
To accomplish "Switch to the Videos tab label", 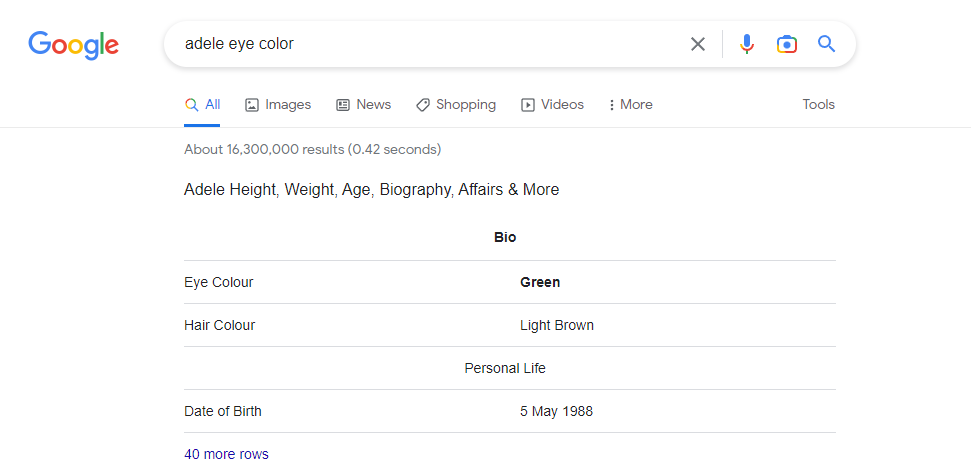I will [x=562, y=105].
